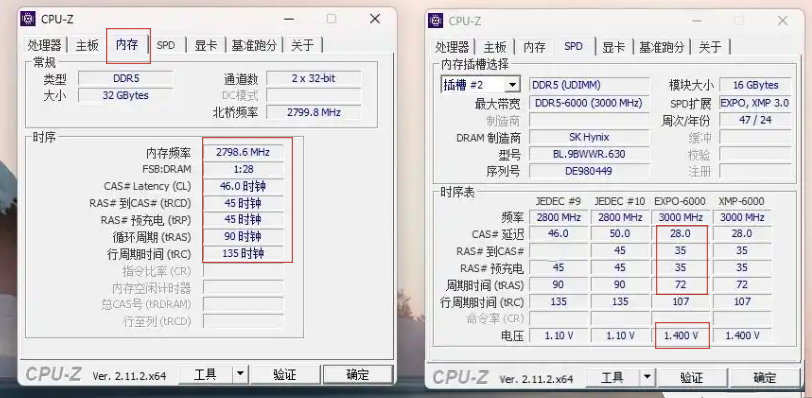Expand the 工具 arrow in the right window
This screenshot has width=812, height=398.
(647, 378)
